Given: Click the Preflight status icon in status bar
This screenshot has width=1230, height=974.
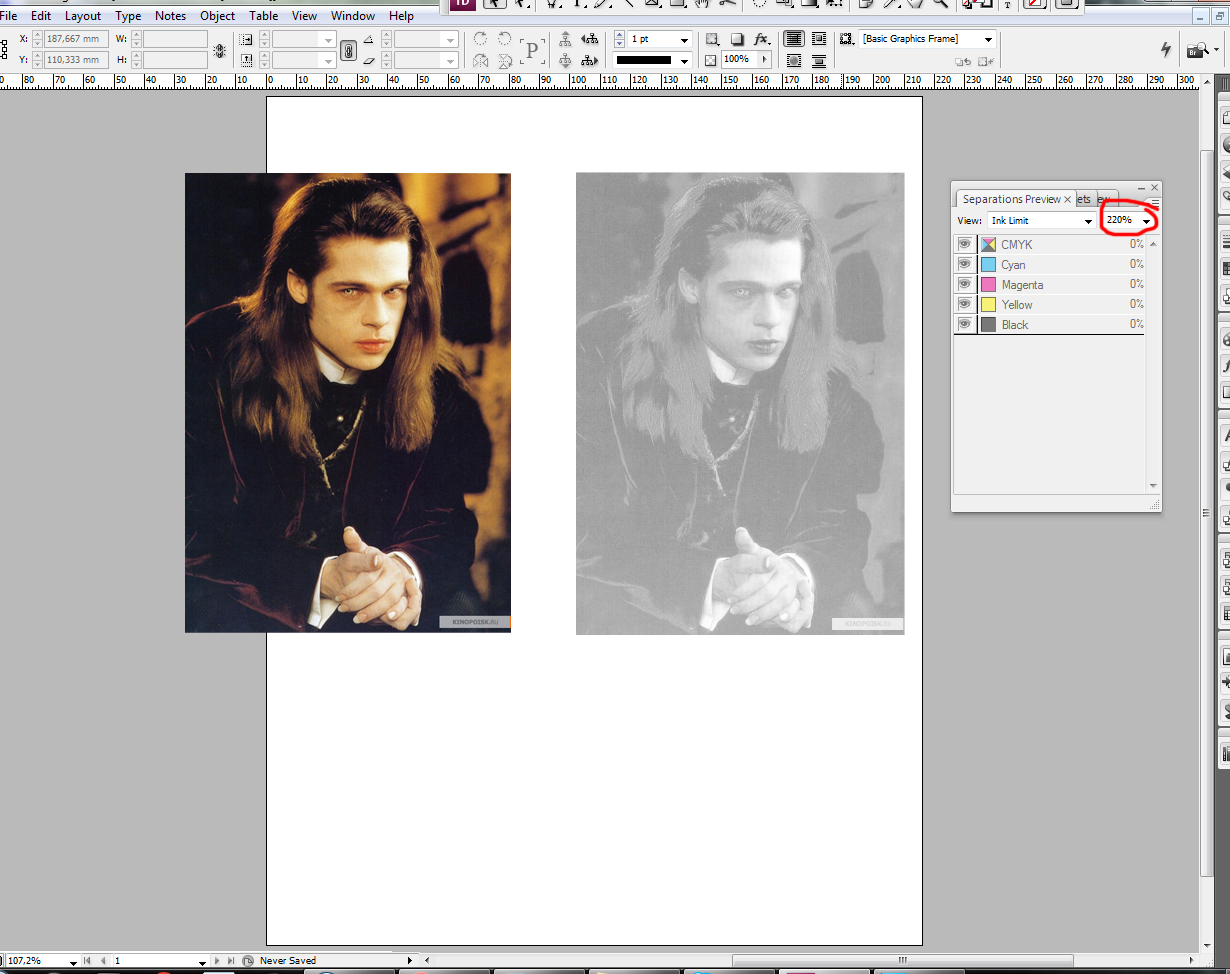Looking at the screenshot, I should tap(248, 960).
